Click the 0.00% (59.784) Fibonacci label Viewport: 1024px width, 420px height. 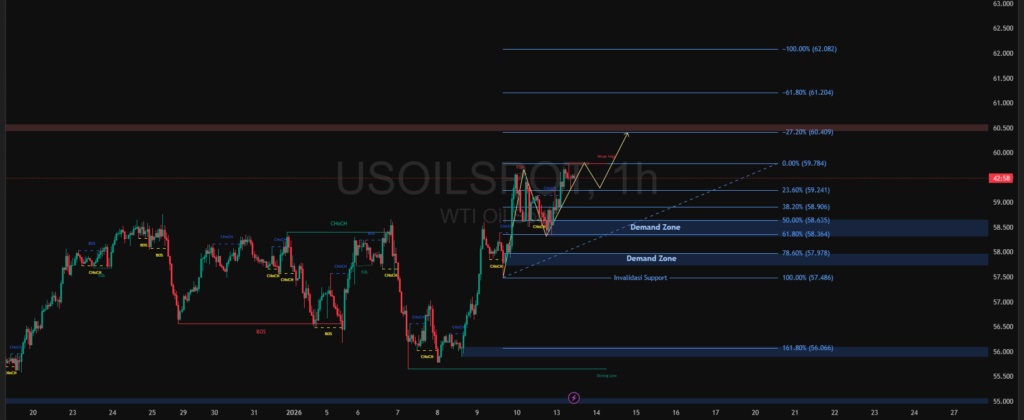(x=808, y=163)
